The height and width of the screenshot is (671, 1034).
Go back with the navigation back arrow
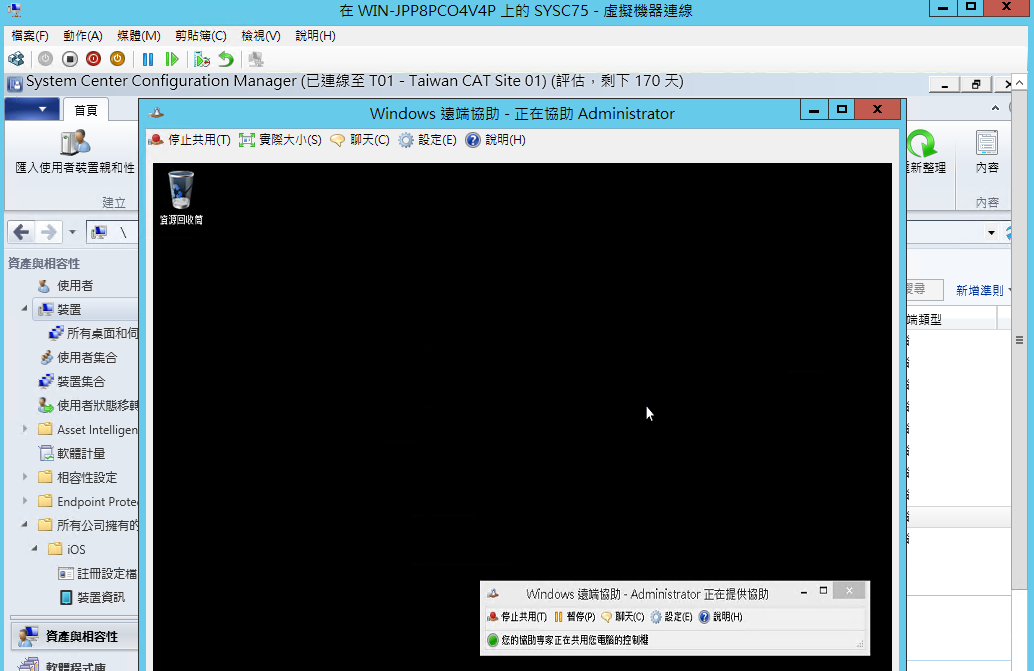21,232
